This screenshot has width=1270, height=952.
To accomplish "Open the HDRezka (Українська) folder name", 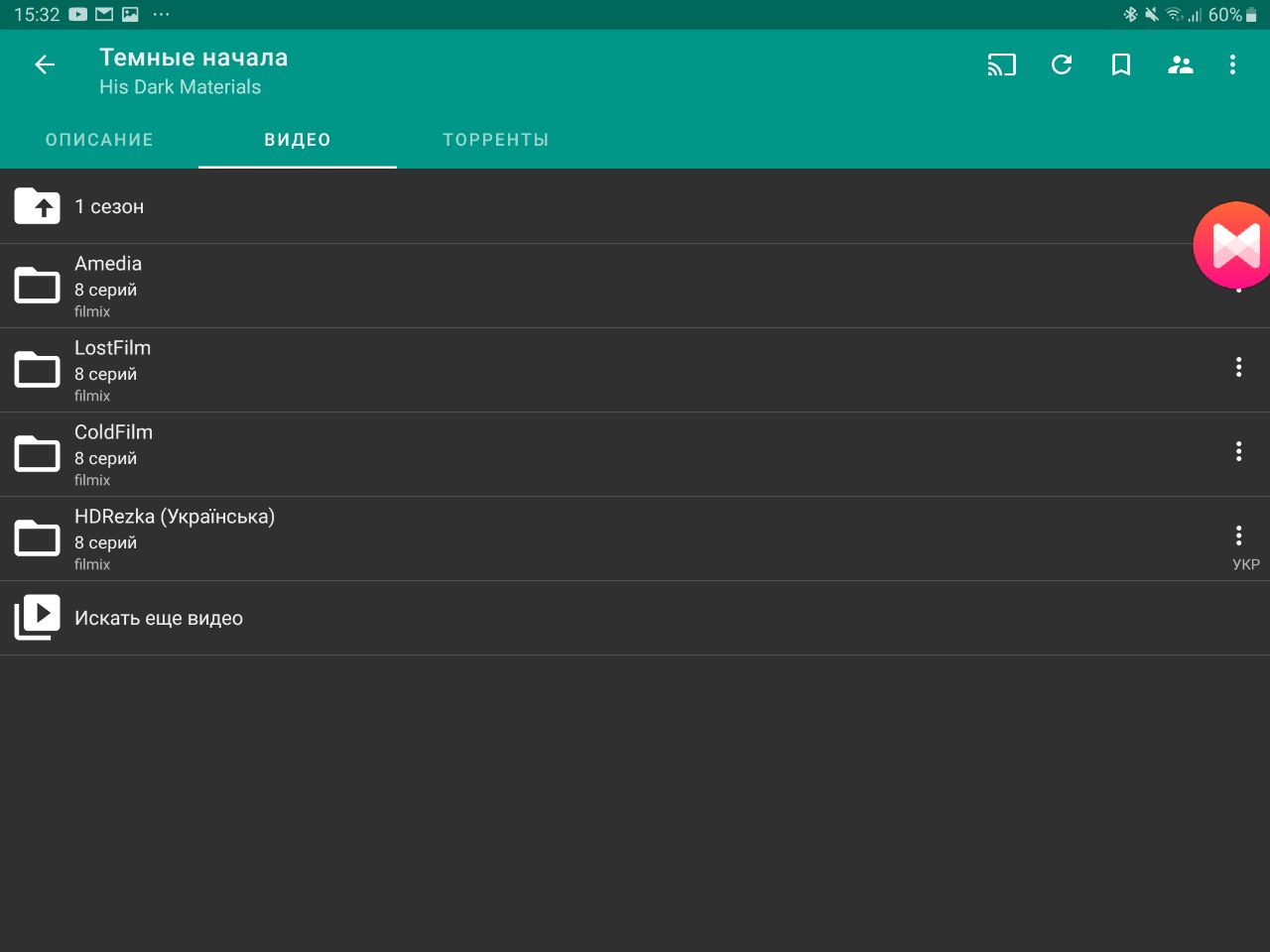I will pyautogui.click(x=175, y=517).
